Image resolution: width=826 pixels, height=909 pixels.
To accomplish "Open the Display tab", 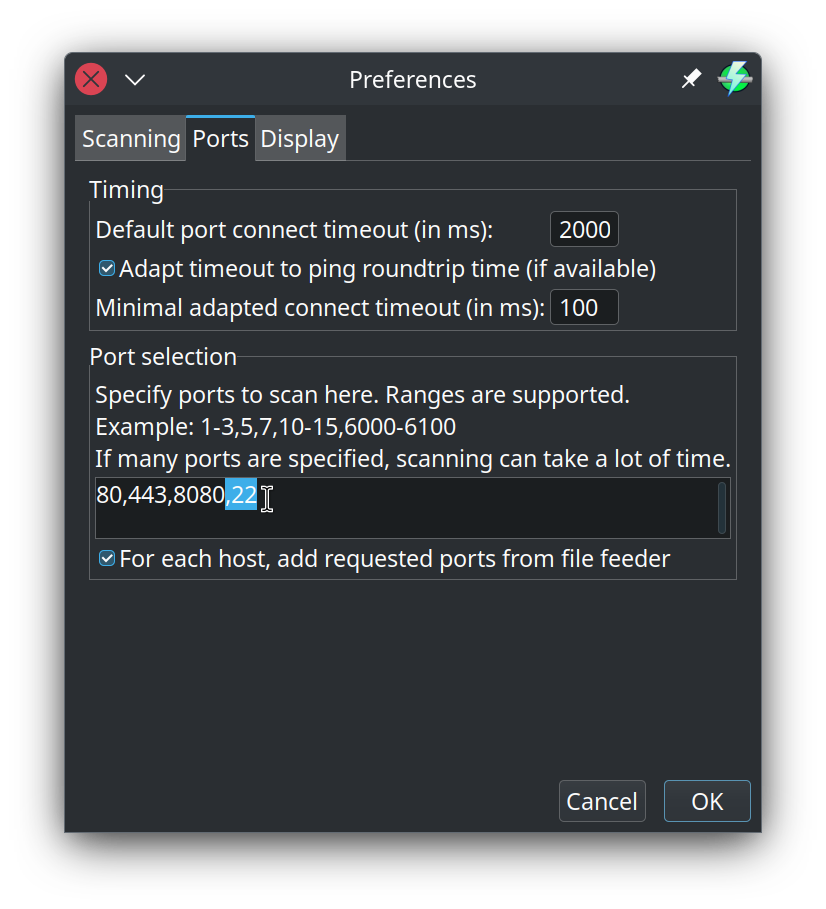I will pos(299,139).
